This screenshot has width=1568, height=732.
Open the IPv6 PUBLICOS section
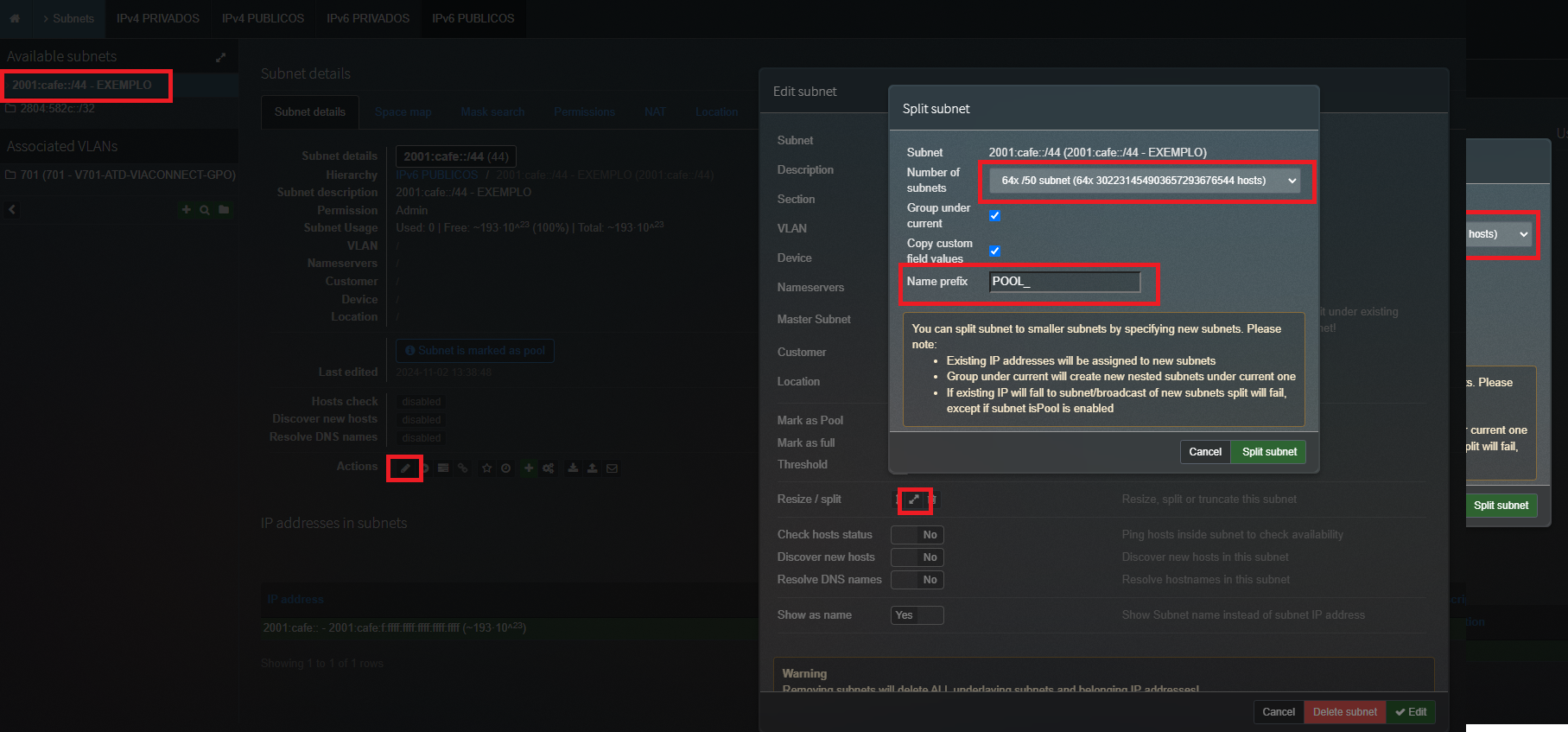point(473,18)
